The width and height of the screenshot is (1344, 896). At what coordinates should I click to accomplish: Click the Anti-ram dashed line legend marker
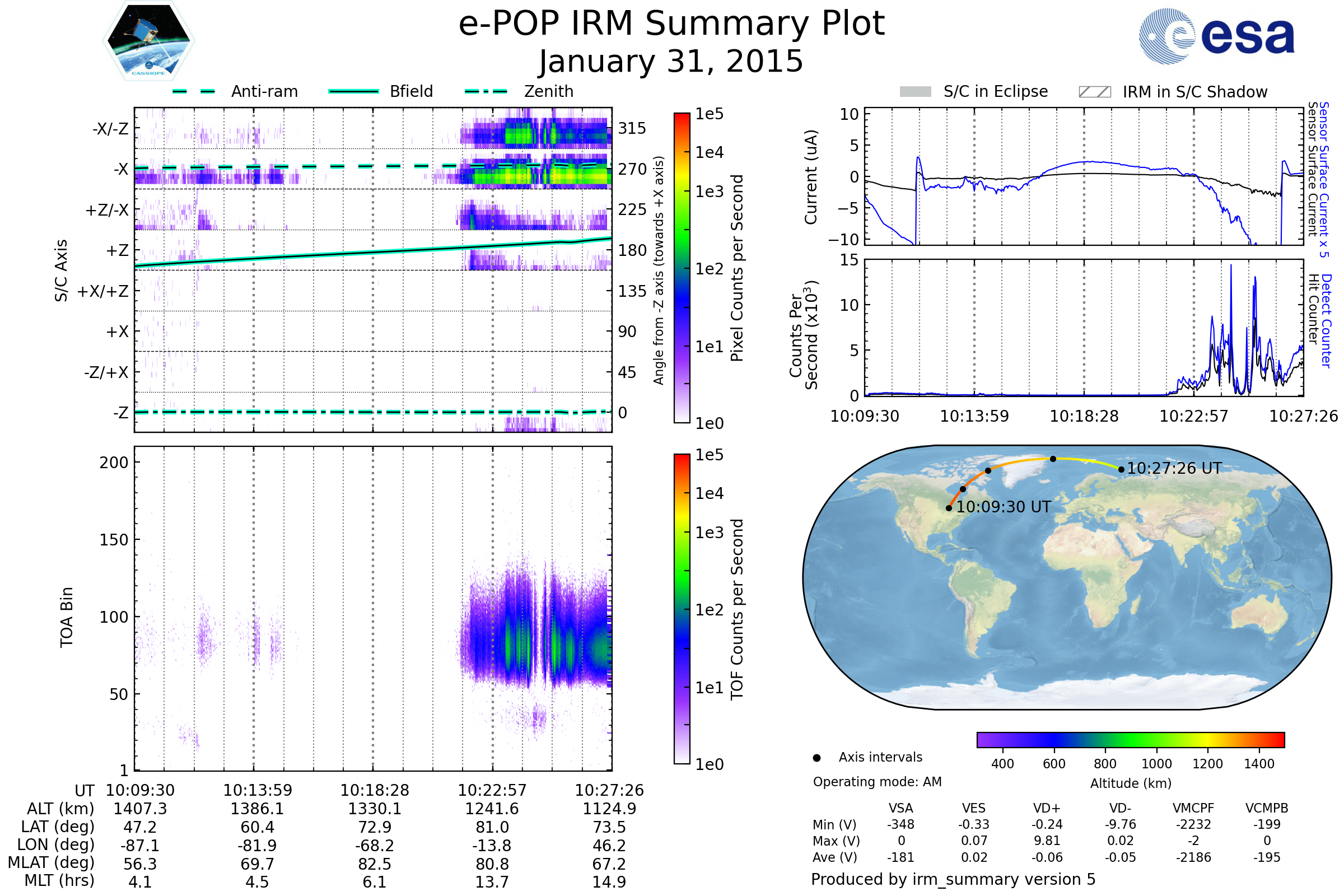click(194, 91)
